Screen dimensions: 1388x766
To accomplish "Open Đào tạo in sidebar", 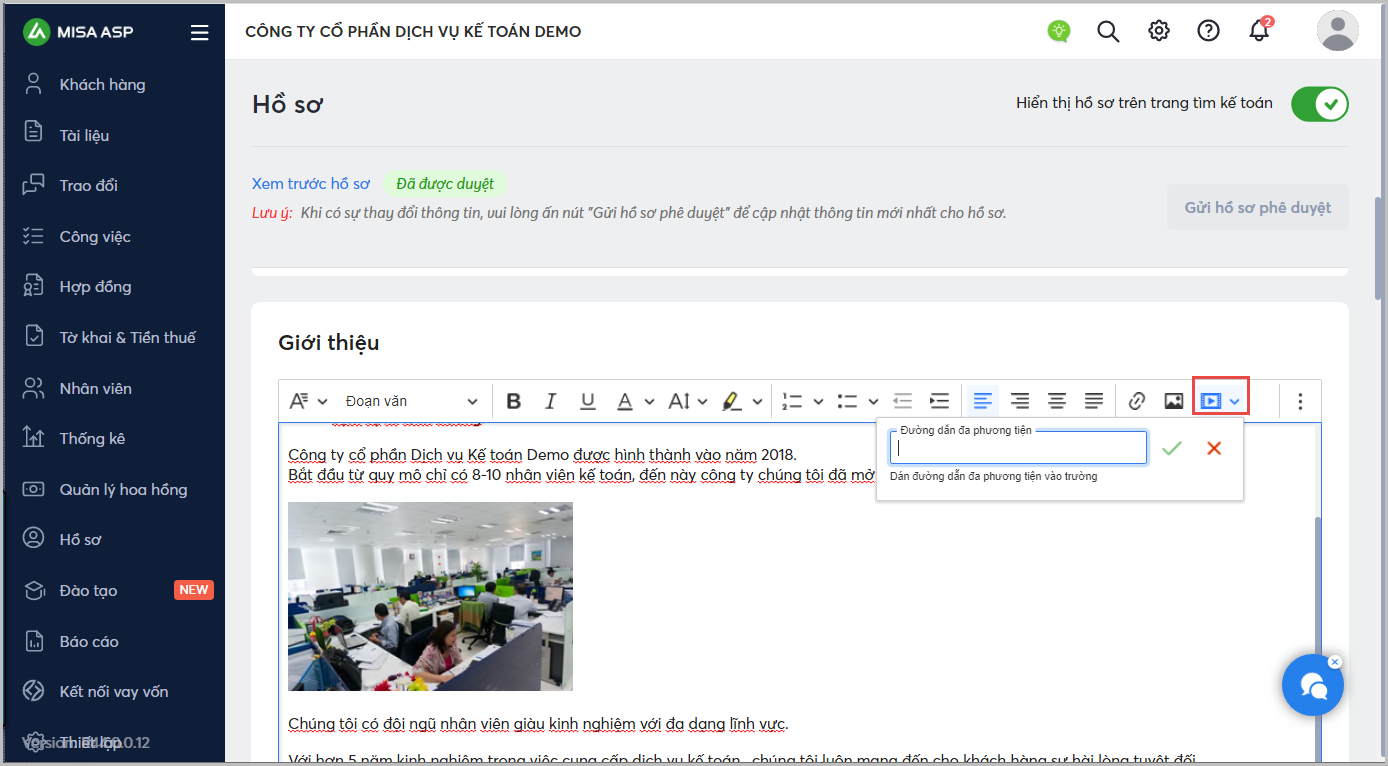I will pos(88,590).
